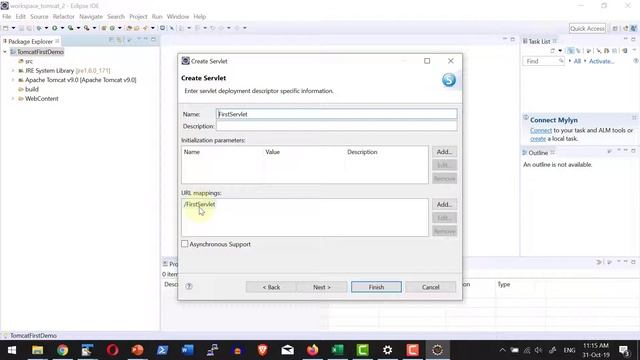The width and height of the screenshot is (640, 360).
Task: Open Brave browser from the taskbar
Action: (x=262, y=350)
